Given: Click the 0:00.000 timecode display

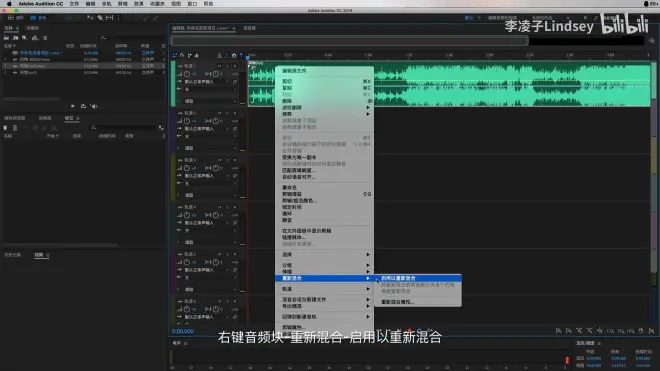Looking at the screenshot, I should pyautogui.click(x=183, y=331).
